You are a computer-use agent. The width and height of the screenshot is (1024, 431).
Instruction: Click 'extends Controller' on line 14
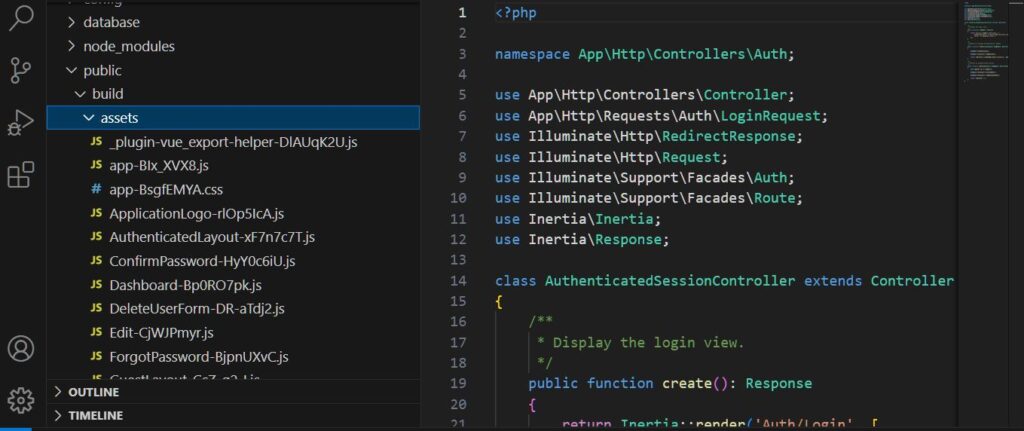878,281
